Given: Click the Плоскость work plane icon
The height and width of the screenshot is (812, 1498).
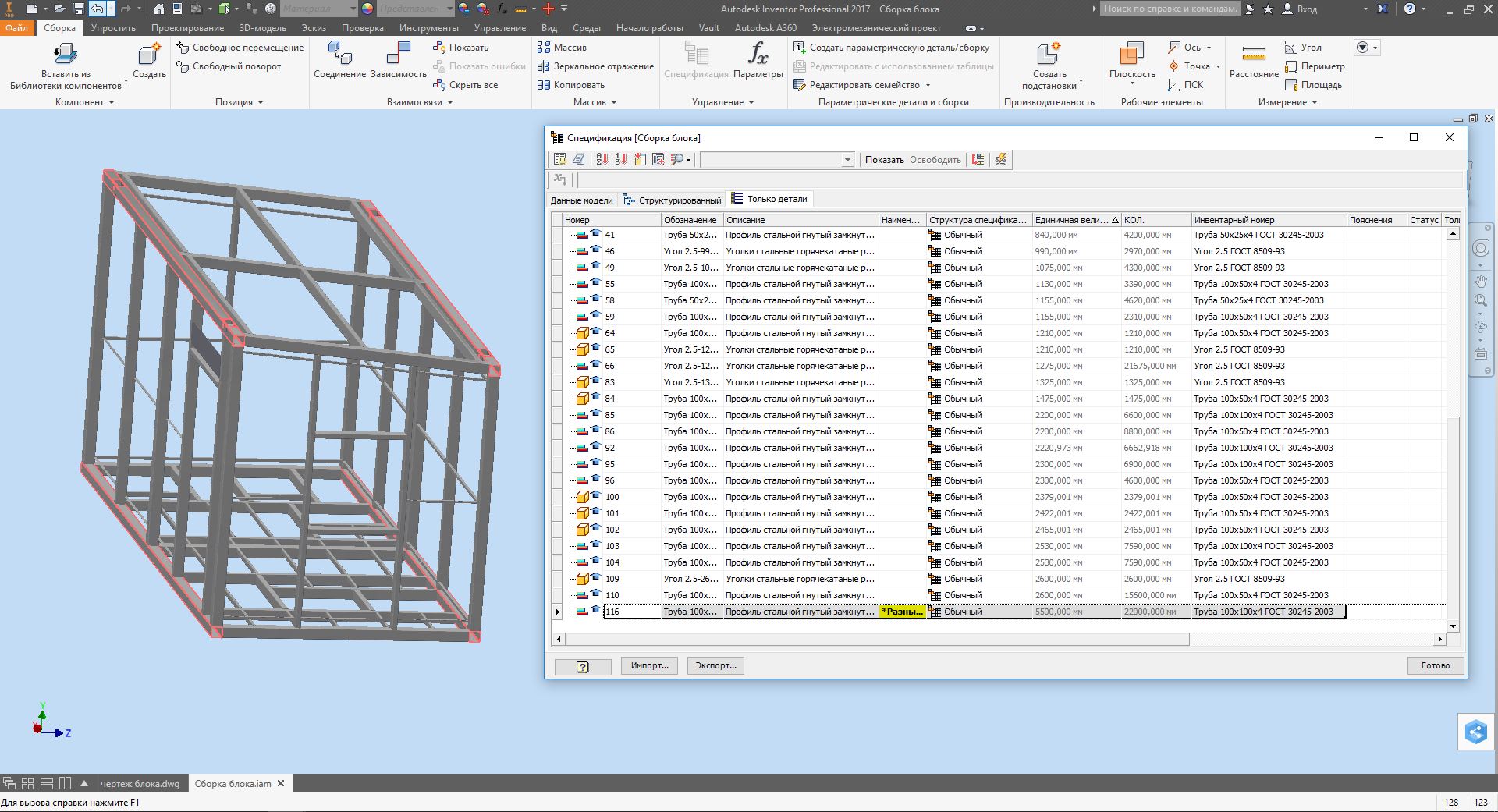Looking at the screenshot, I should coord(1131,55).
